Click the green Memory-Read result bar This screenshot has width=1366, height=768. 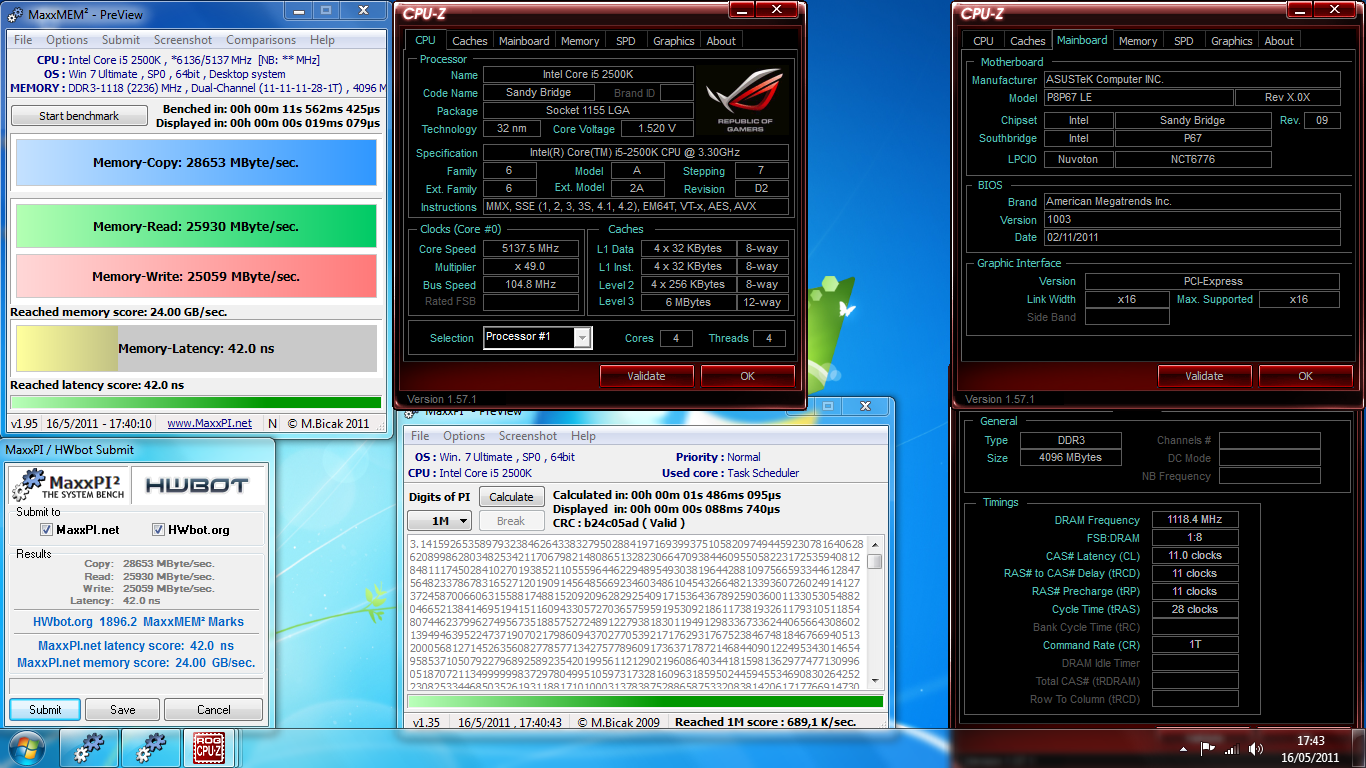(196, 226)
